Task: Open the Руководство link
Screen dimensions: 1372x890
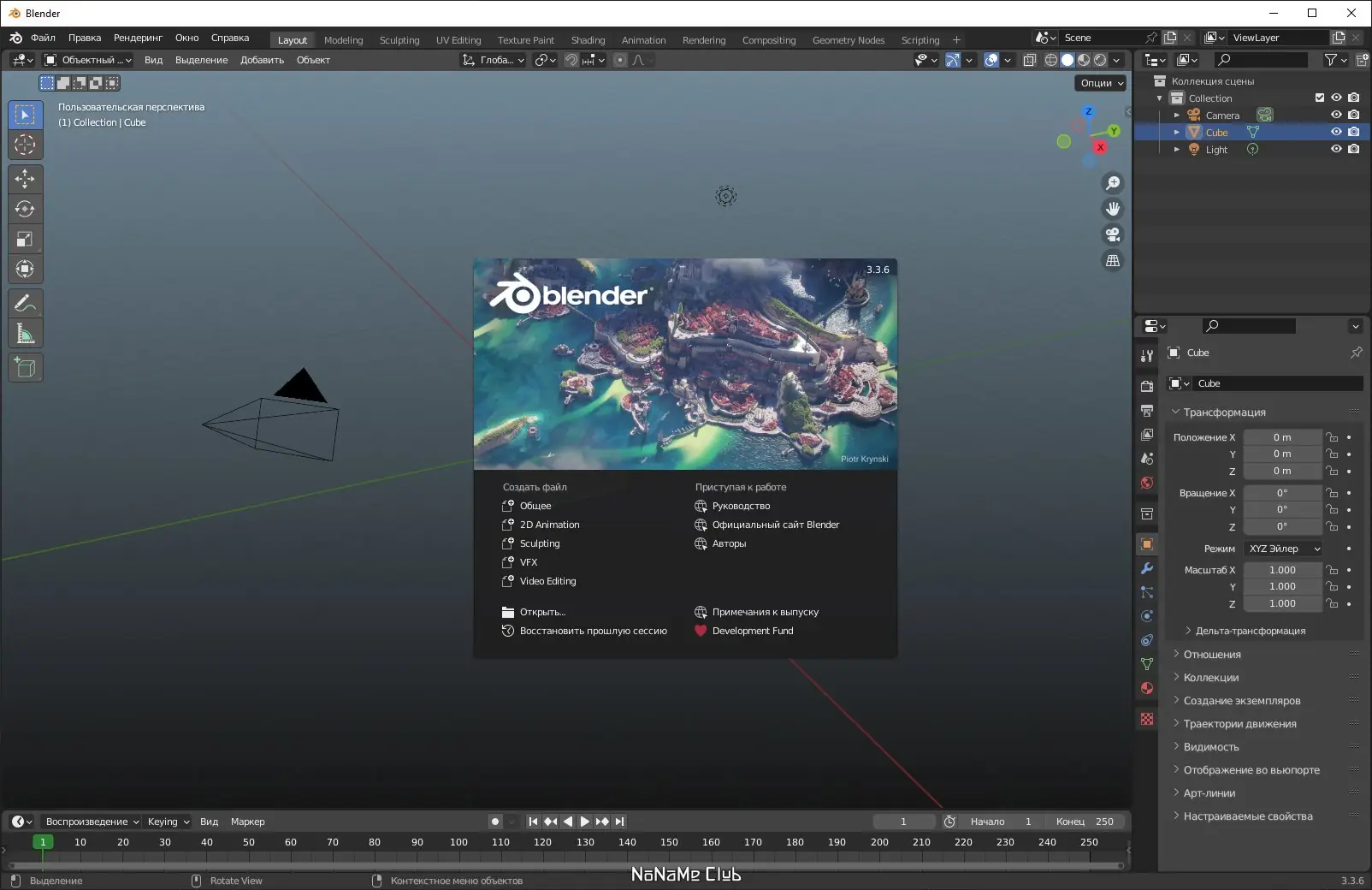Action: [741, 506]
